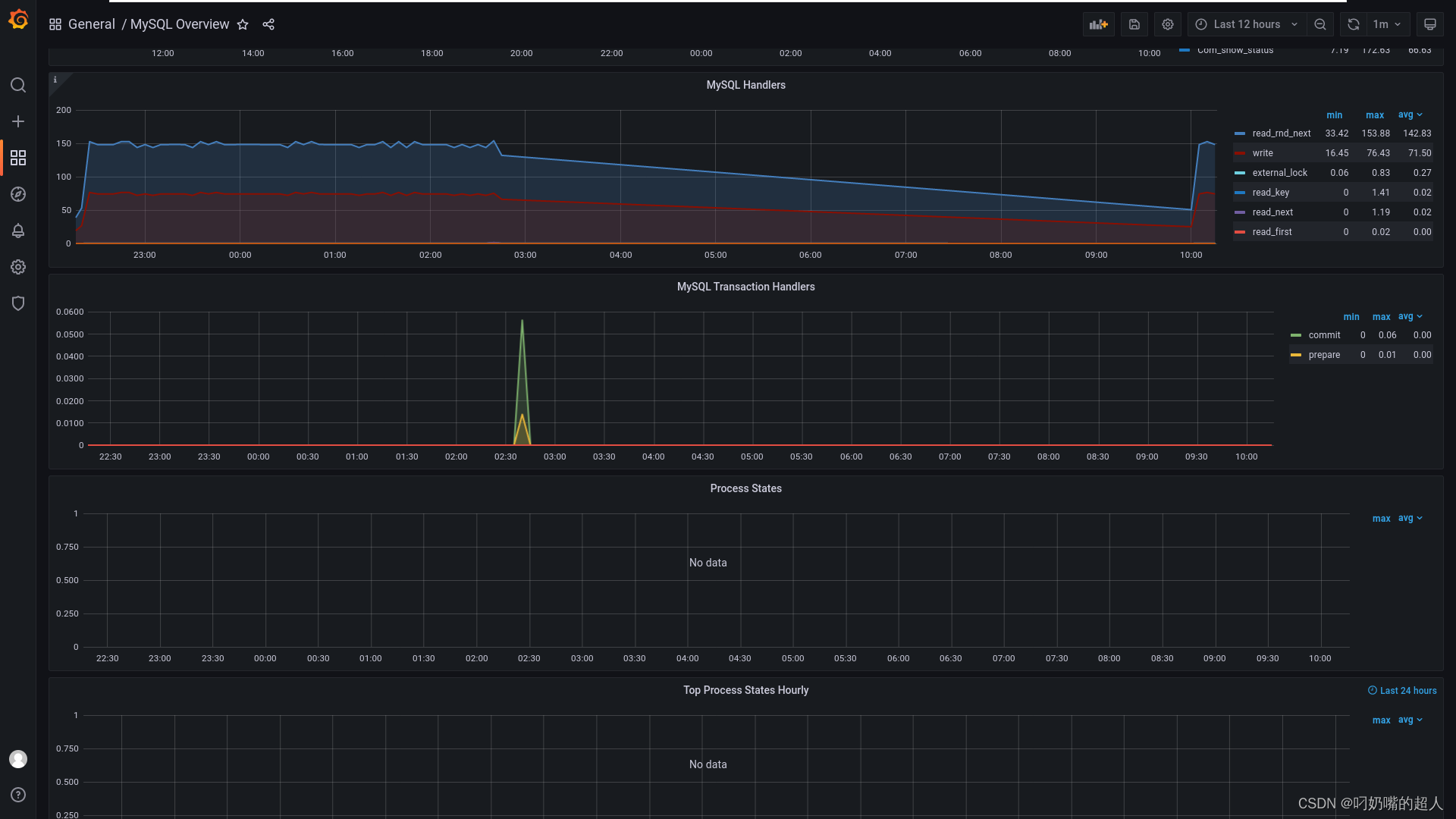The height and width of the screenshot is (819, 1456).
Task: Cycle view mode with monitor icon
Action: pyautogui.click(x=1430, y=24)
